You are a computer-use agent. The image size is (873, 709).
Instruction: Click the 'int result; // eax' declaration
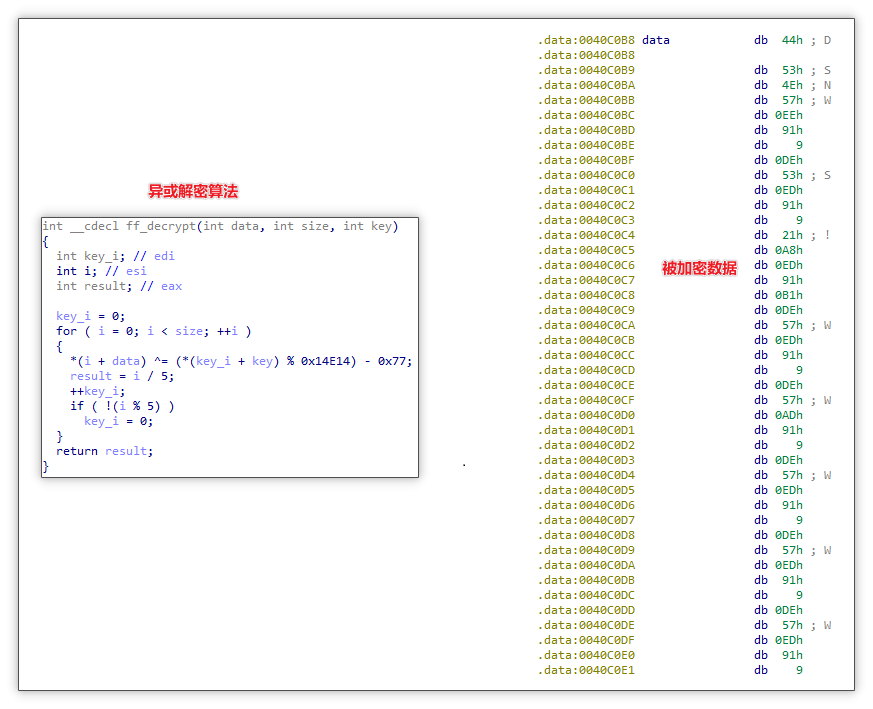coord(119,286)
